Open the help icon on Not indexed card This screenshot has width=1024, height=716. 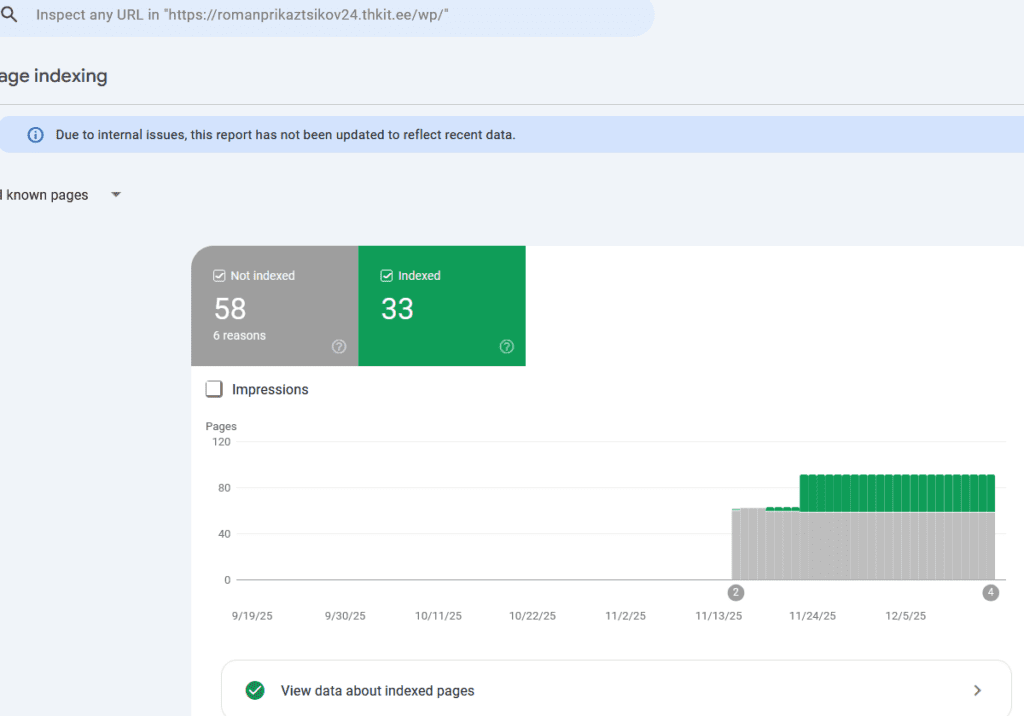[339, 347]
